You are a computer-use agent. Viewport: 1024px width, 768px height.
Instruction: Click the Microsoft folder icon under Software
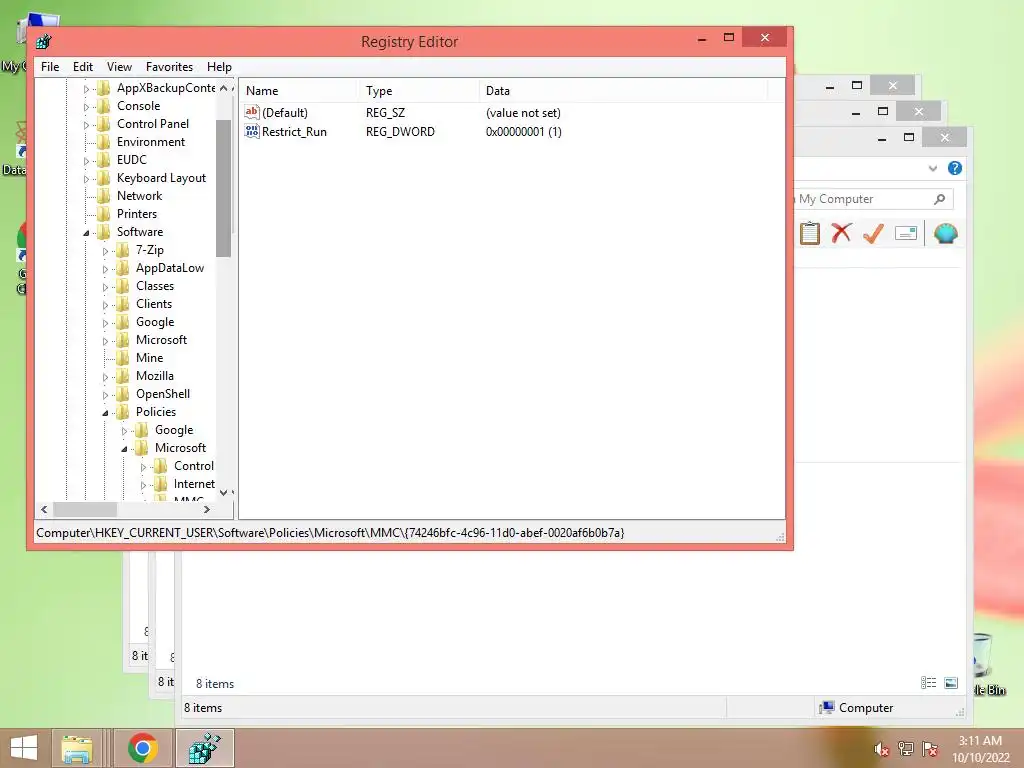pyautogui.click(x=123, y=340)
